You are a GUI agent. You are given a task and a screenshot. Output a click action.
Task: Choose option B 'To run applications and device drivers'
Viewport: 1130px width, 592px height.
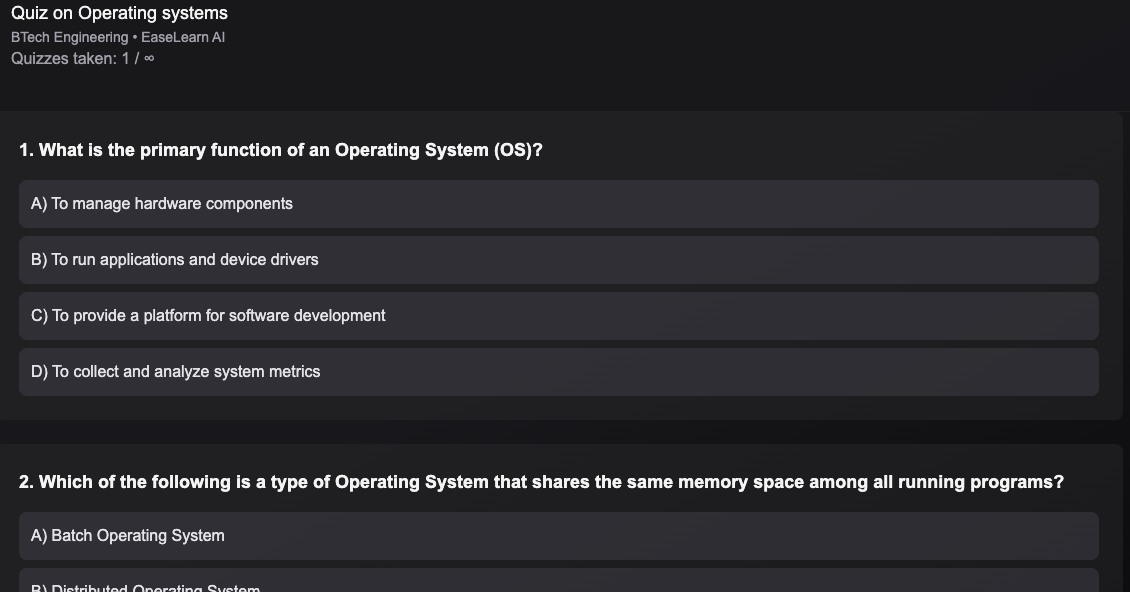coord(559,260)
